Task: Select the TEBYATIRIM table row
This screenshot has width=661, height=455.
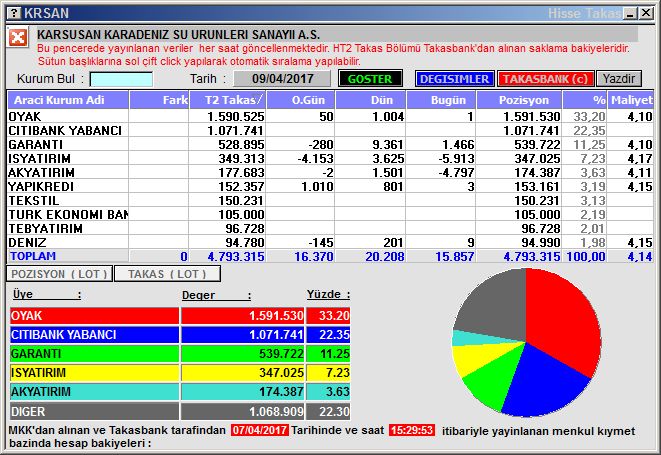Action: pyautogui.click(x=330, y=228)
